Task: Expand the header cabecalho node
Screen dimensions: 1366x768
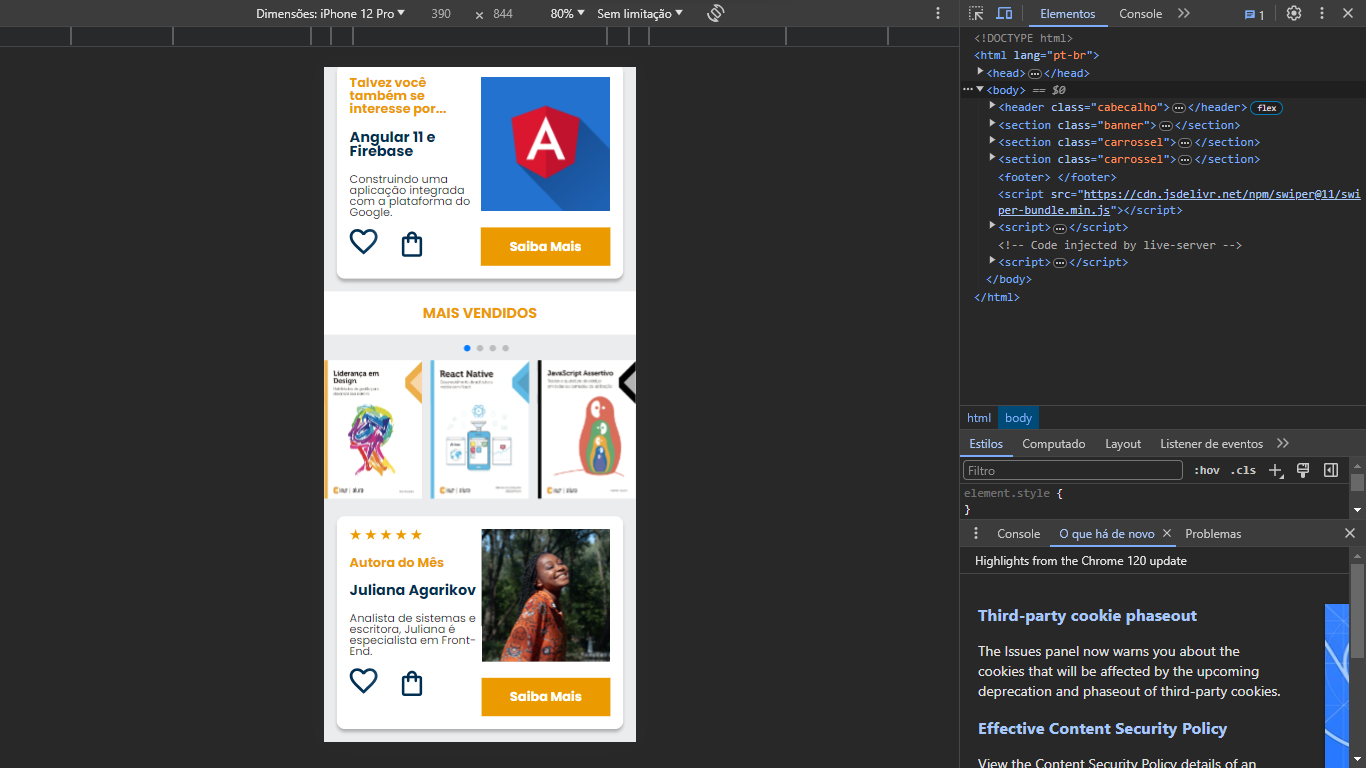Action: pos(992,106)
